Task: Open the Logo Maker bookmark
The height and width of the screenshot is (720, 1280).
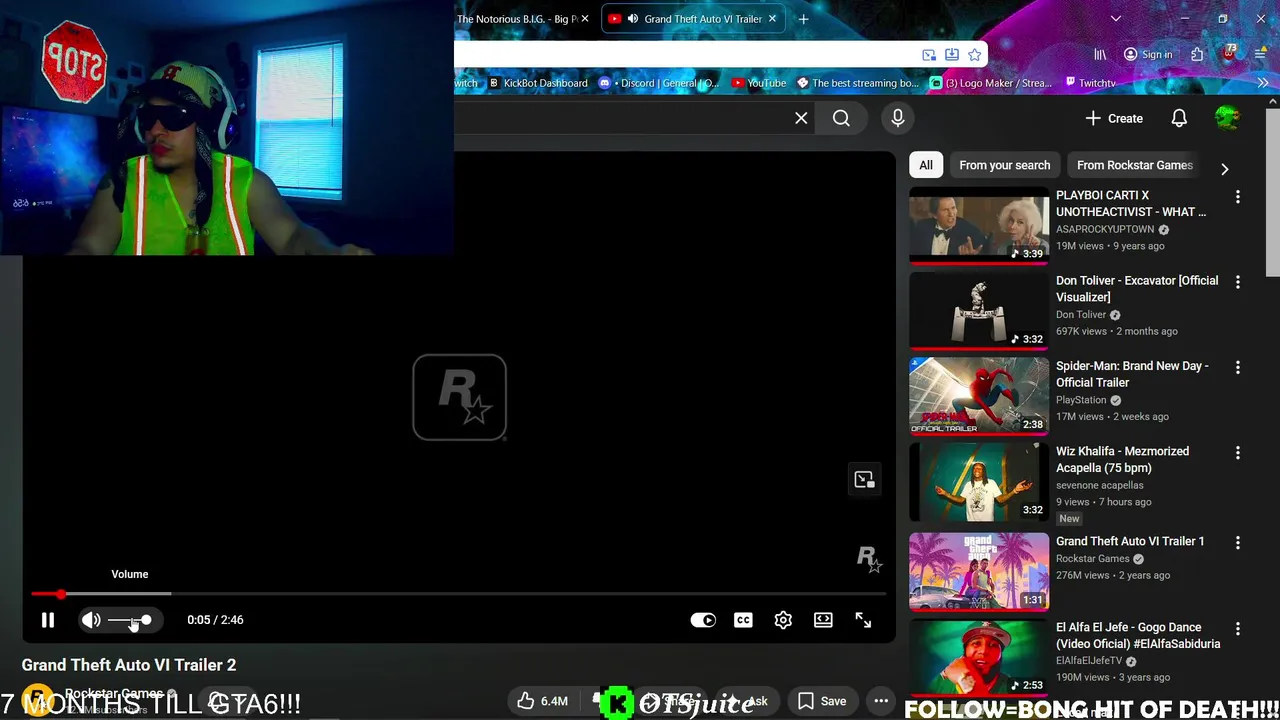Action: click(991, 83)
